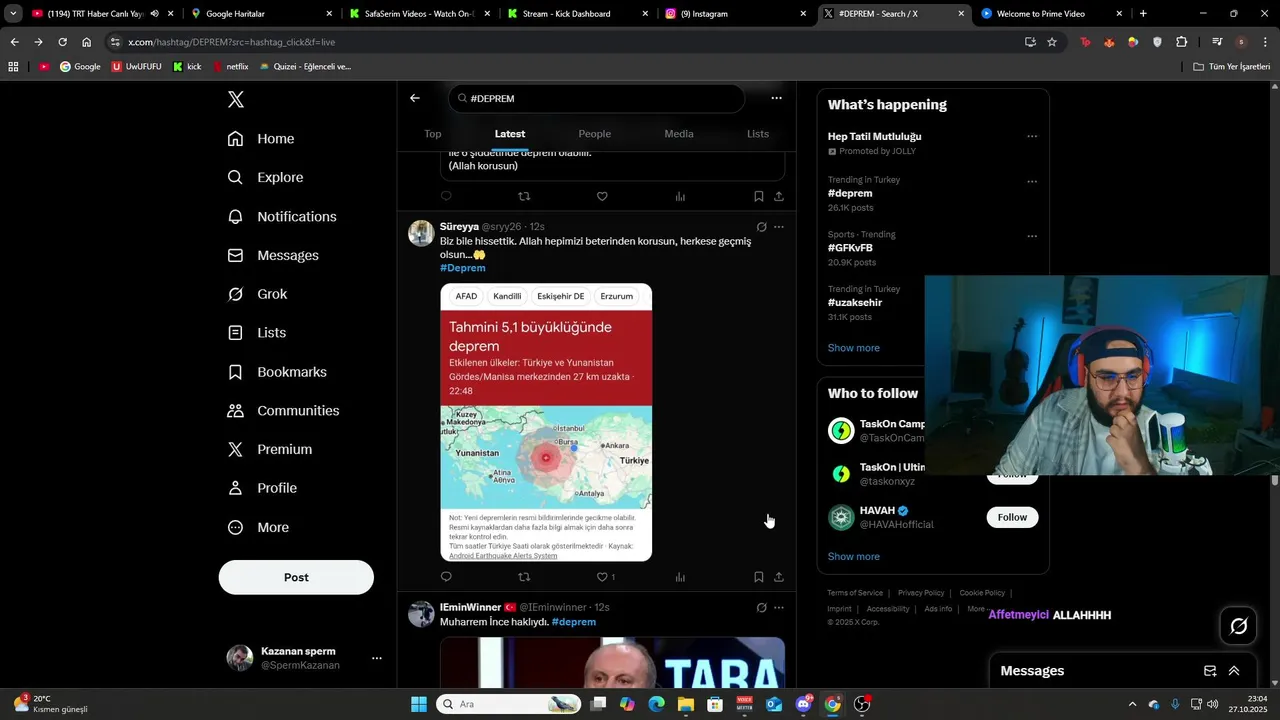This screenshot has width=1280, height=720.
Task: Open the Chrome extensions puzzle icon
Action: click(1182, 42)
